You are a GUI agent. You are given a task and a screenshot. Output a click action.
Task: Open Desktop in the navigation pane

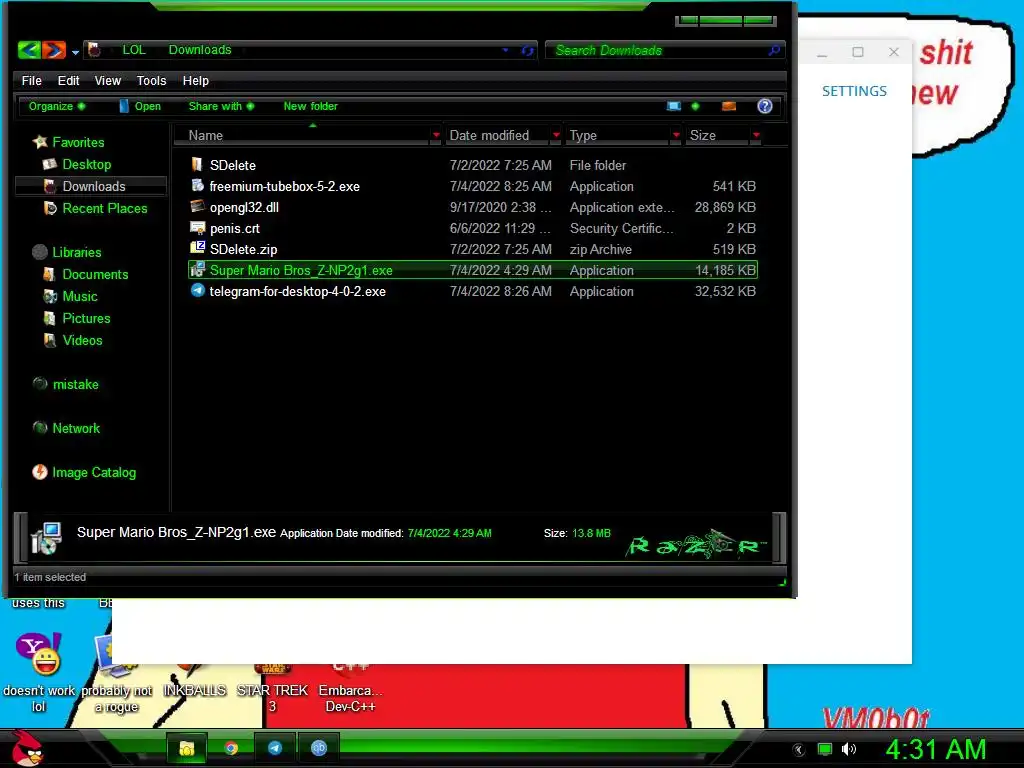(x=86, y=164)
